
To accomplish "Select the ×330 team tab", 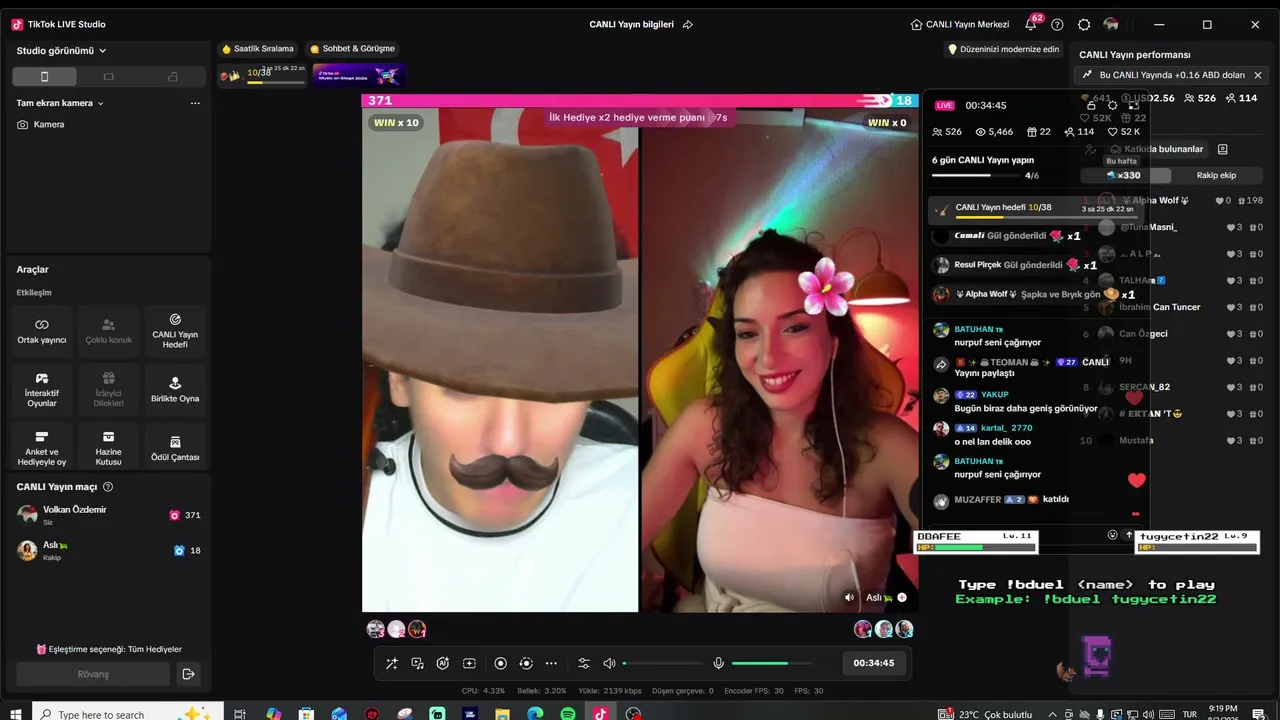I will pos(1124,175).
